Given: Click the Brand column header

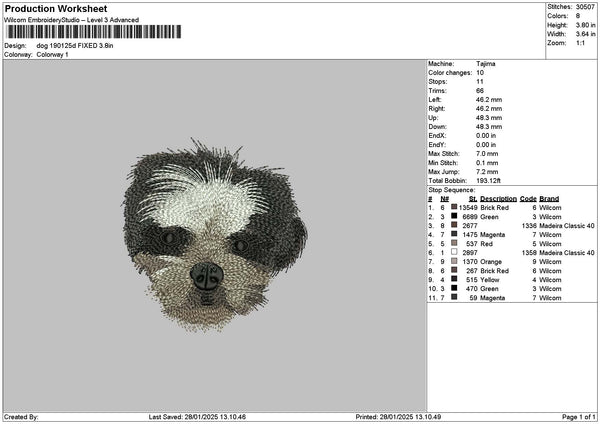Looking at the screenshot, I should [549, 198].
